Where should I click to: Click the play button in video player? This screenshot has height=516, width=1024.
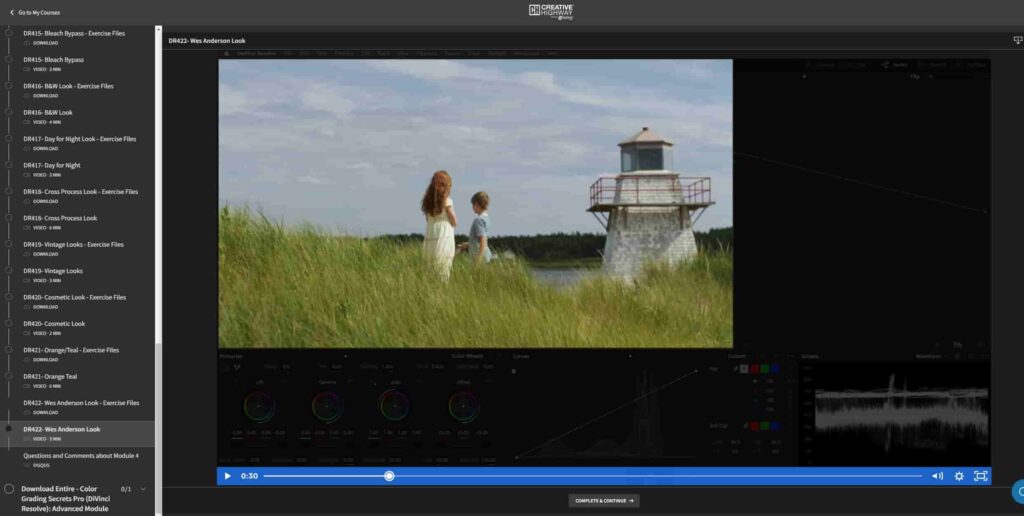point(227,476)
